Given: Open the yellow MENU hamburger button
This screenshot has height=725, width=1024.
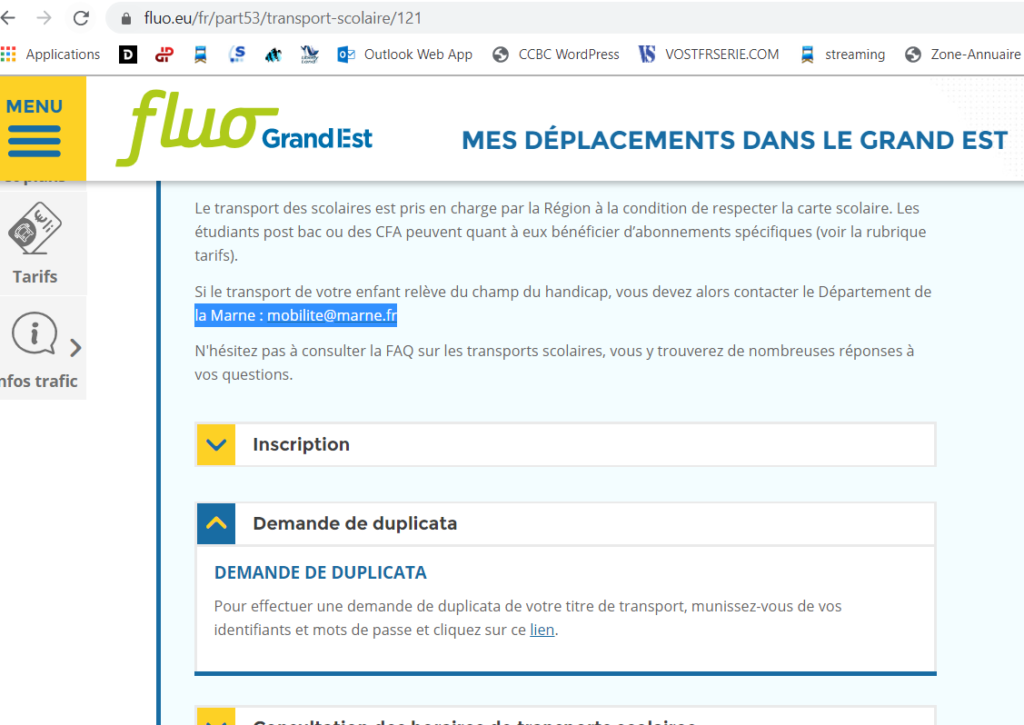Looking at the screenshot, I should pos(42,128).
